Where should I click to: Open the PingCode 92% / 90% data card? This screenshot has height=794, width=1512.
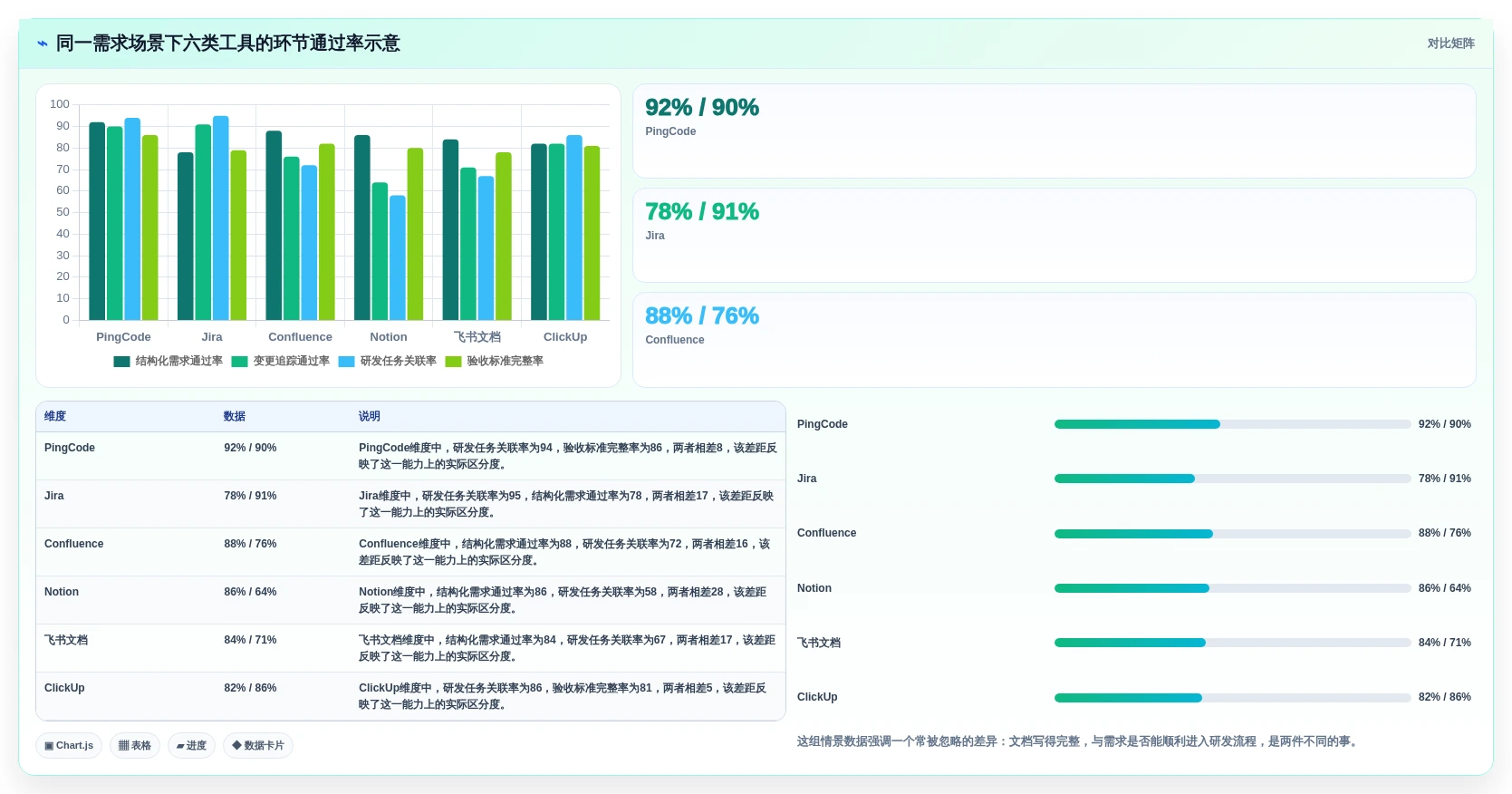[1054, 131]
